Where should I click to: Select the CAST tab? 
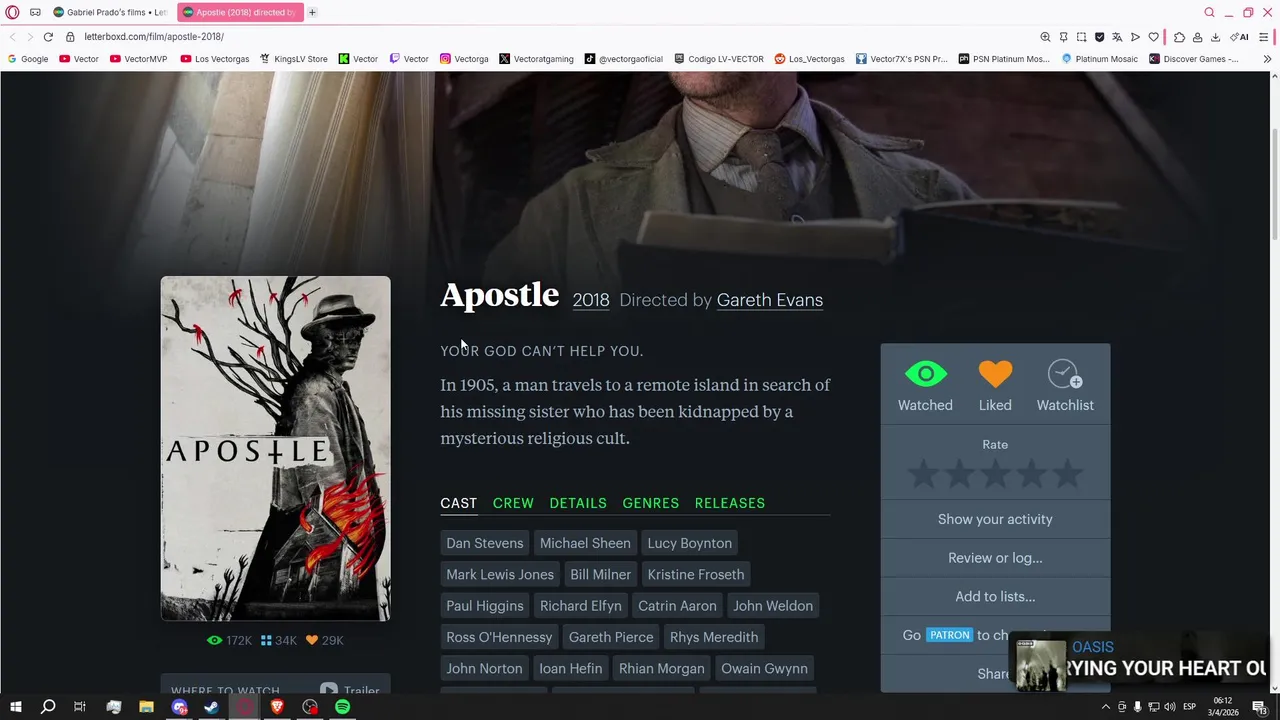click(459, 503)
